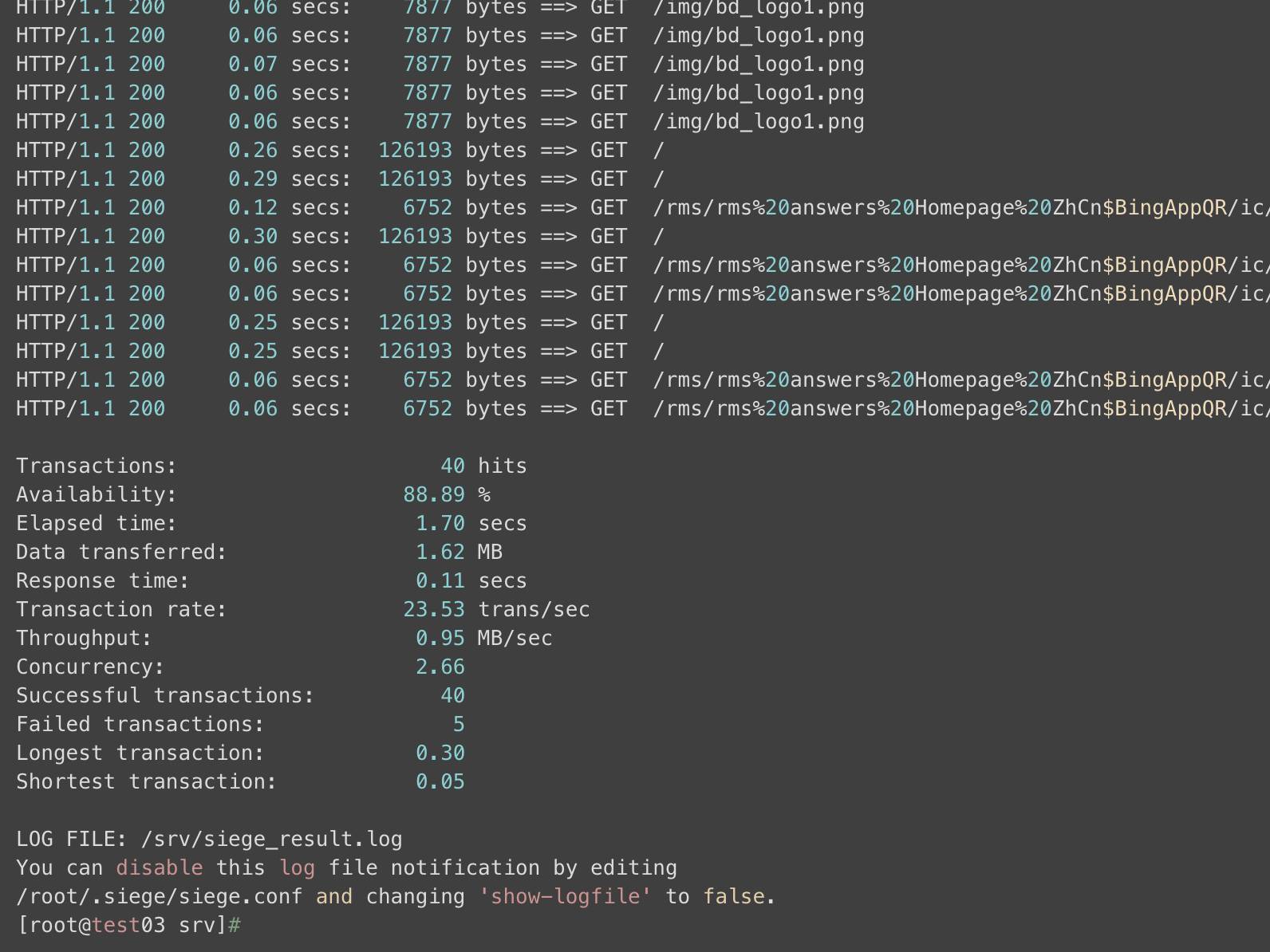Click the word disable in the notification
1270x952 pixels.
159,867
